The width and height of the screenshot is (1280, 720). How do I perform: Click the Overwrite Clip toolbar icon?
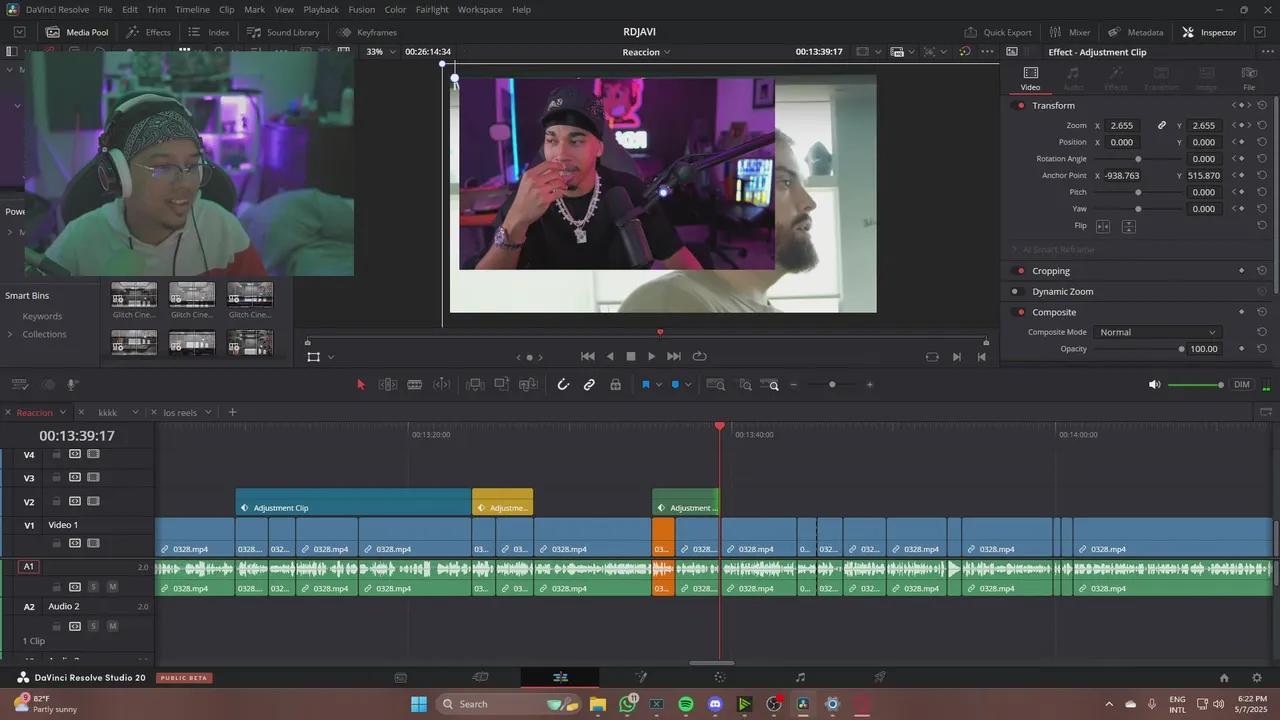[502, 385]
